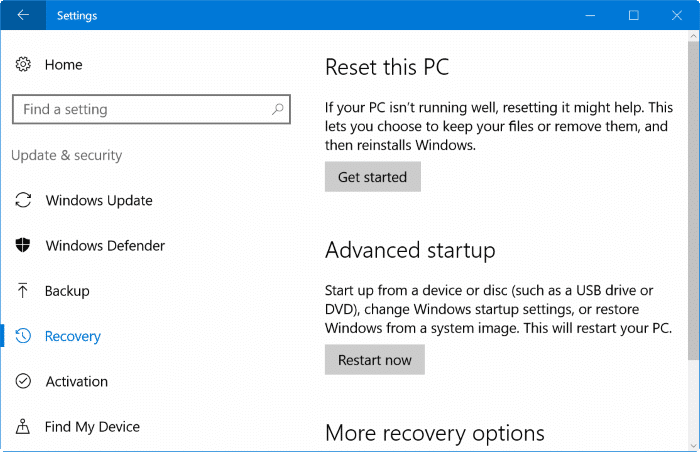Viewport: 700px width, 452px height.
Task: Click the Windows Update sync icon
Action: (23, 200)
